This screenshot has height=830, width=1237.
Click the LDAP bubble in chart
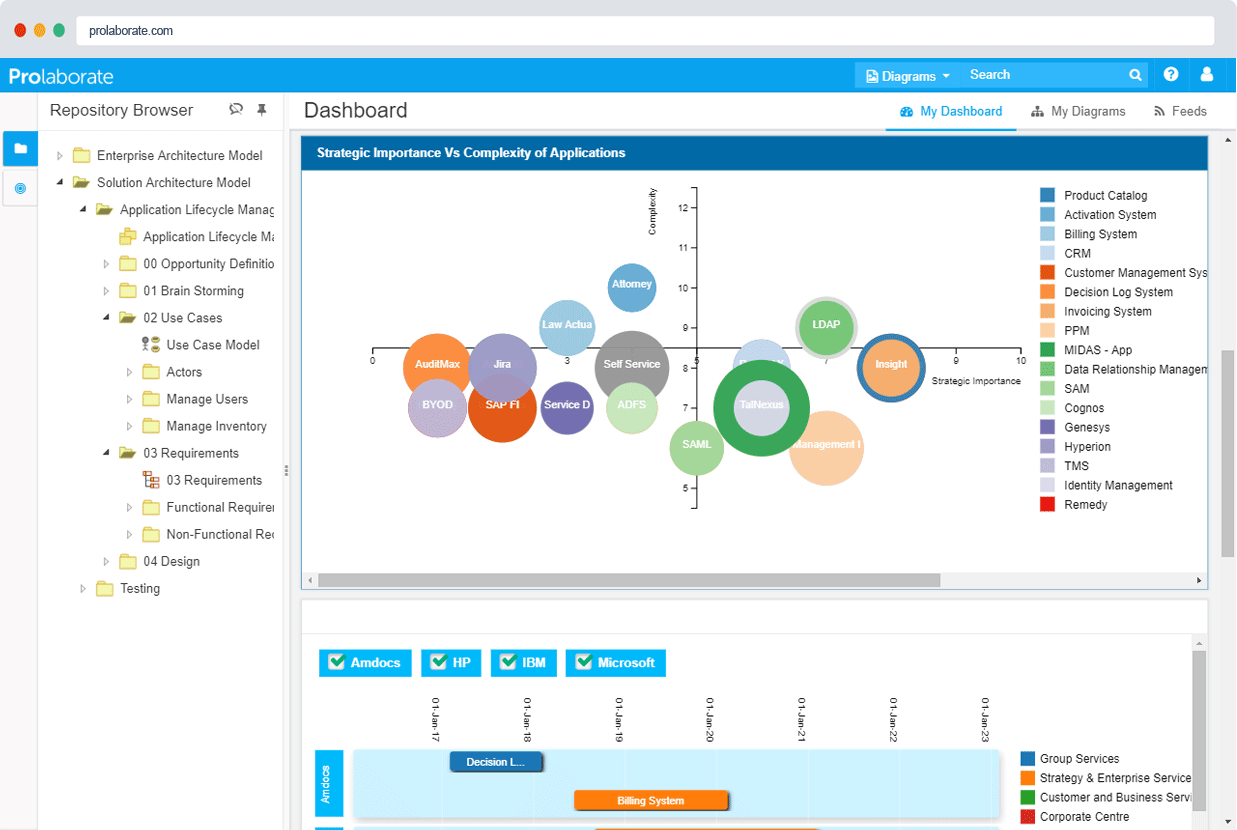[x=826, y=327]
